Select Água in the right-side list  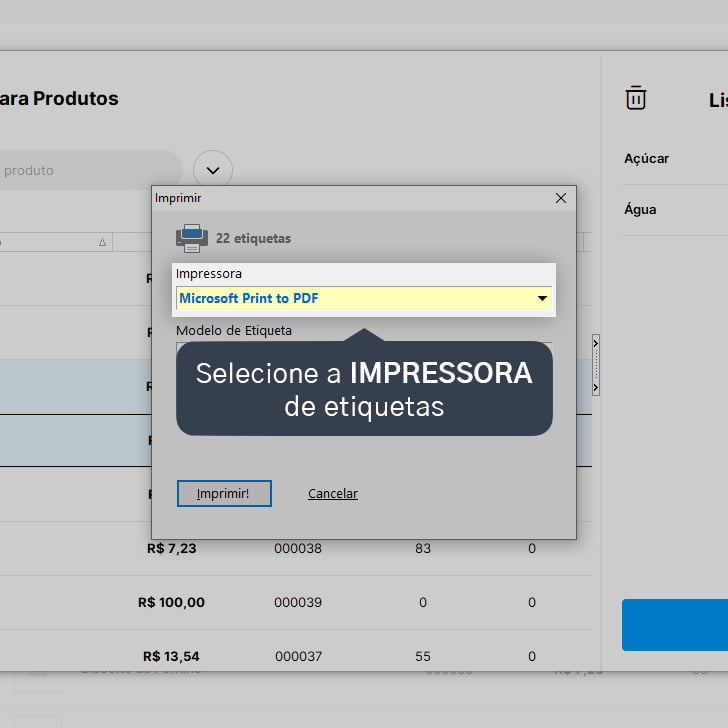coord(640,209)
